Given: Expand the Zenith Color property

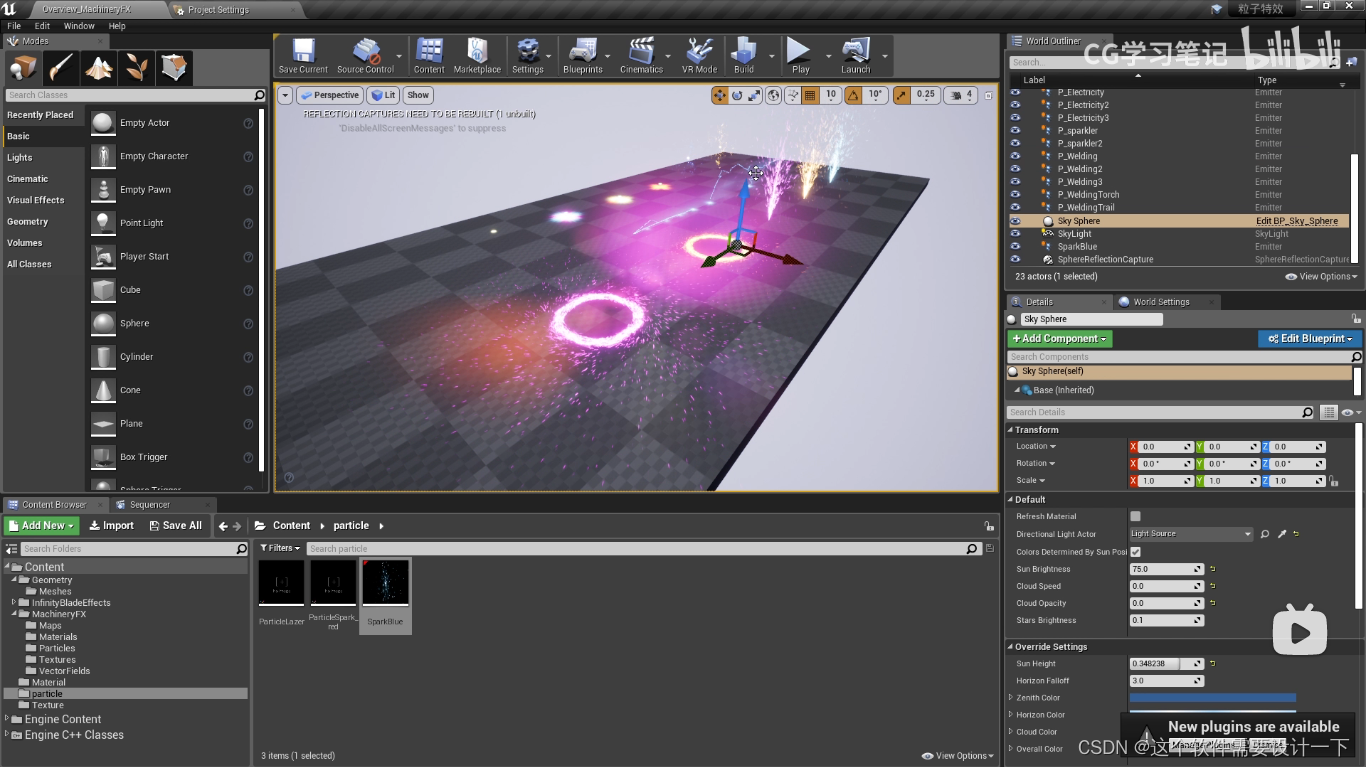Looking at the screenshot, I should [x=1010, y=698].
